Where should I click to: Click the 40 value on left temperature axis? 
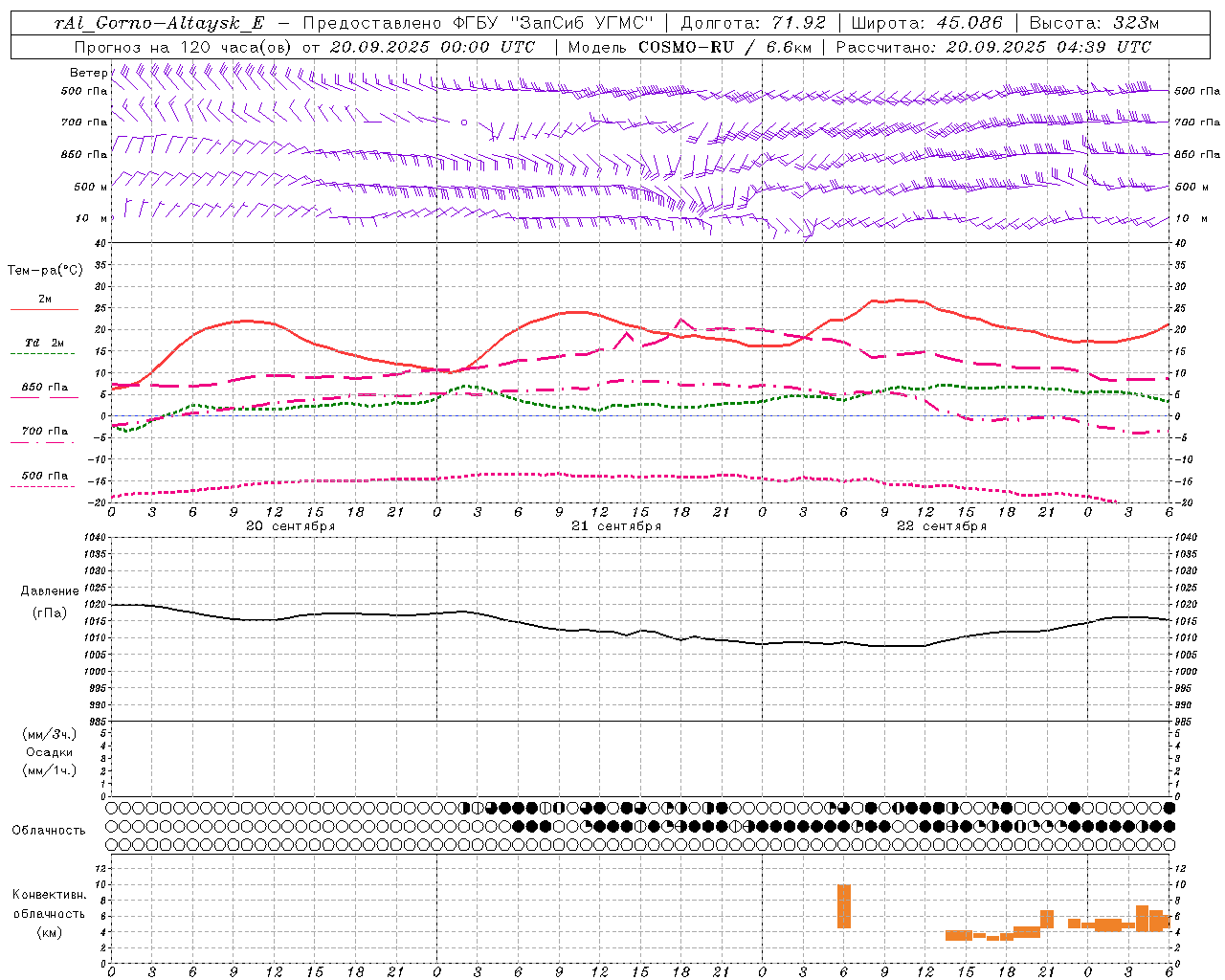point(101,243)
